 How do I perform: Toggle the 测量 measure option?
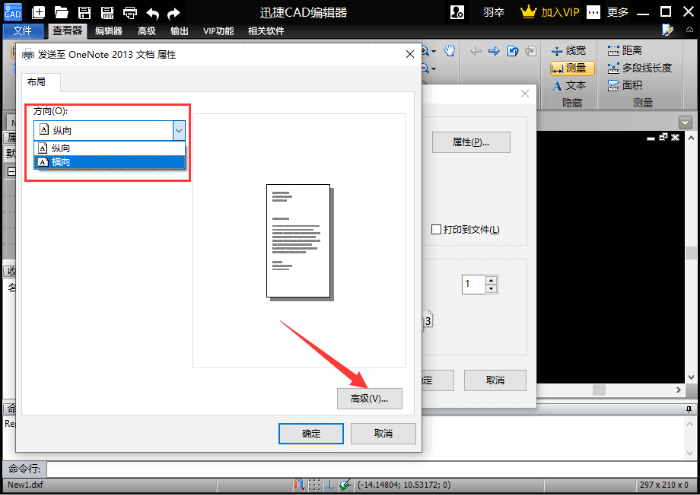click(572, 68)
